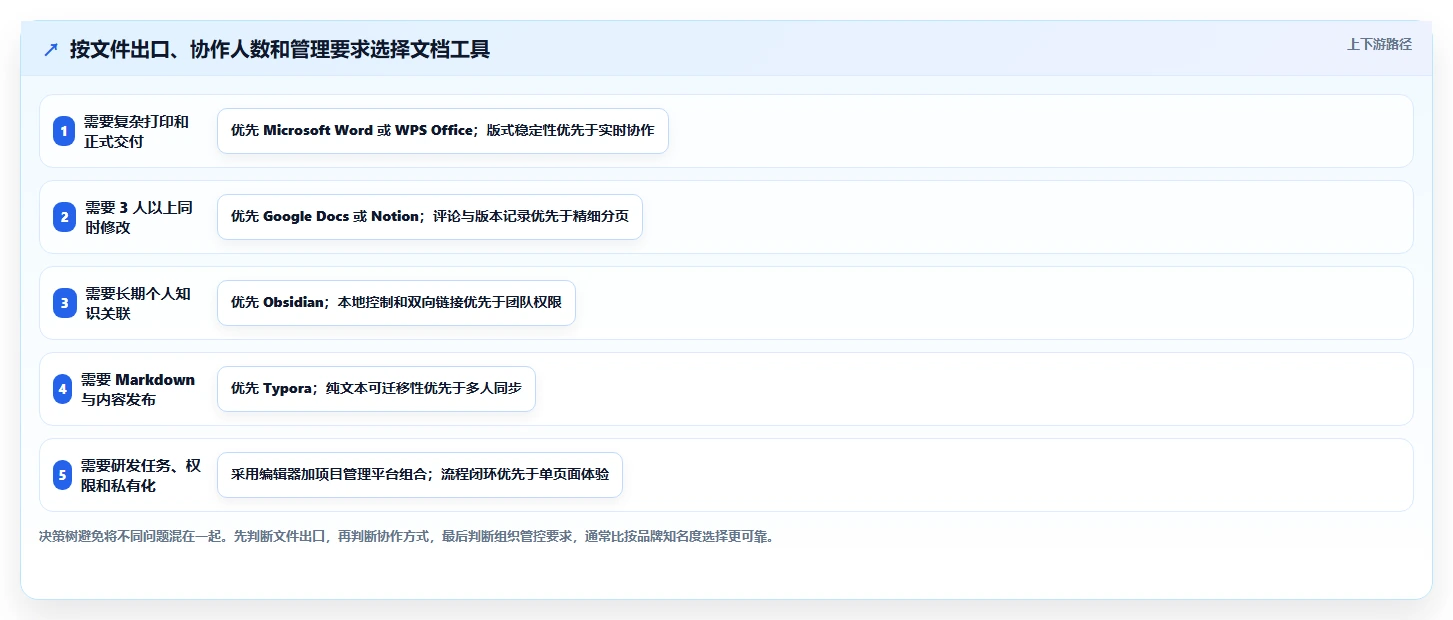The height and width of the screenshot is (620, 1453).
Task: Open the Microsoft Word or WPS Office recommendation box
Action: point(442,131)
